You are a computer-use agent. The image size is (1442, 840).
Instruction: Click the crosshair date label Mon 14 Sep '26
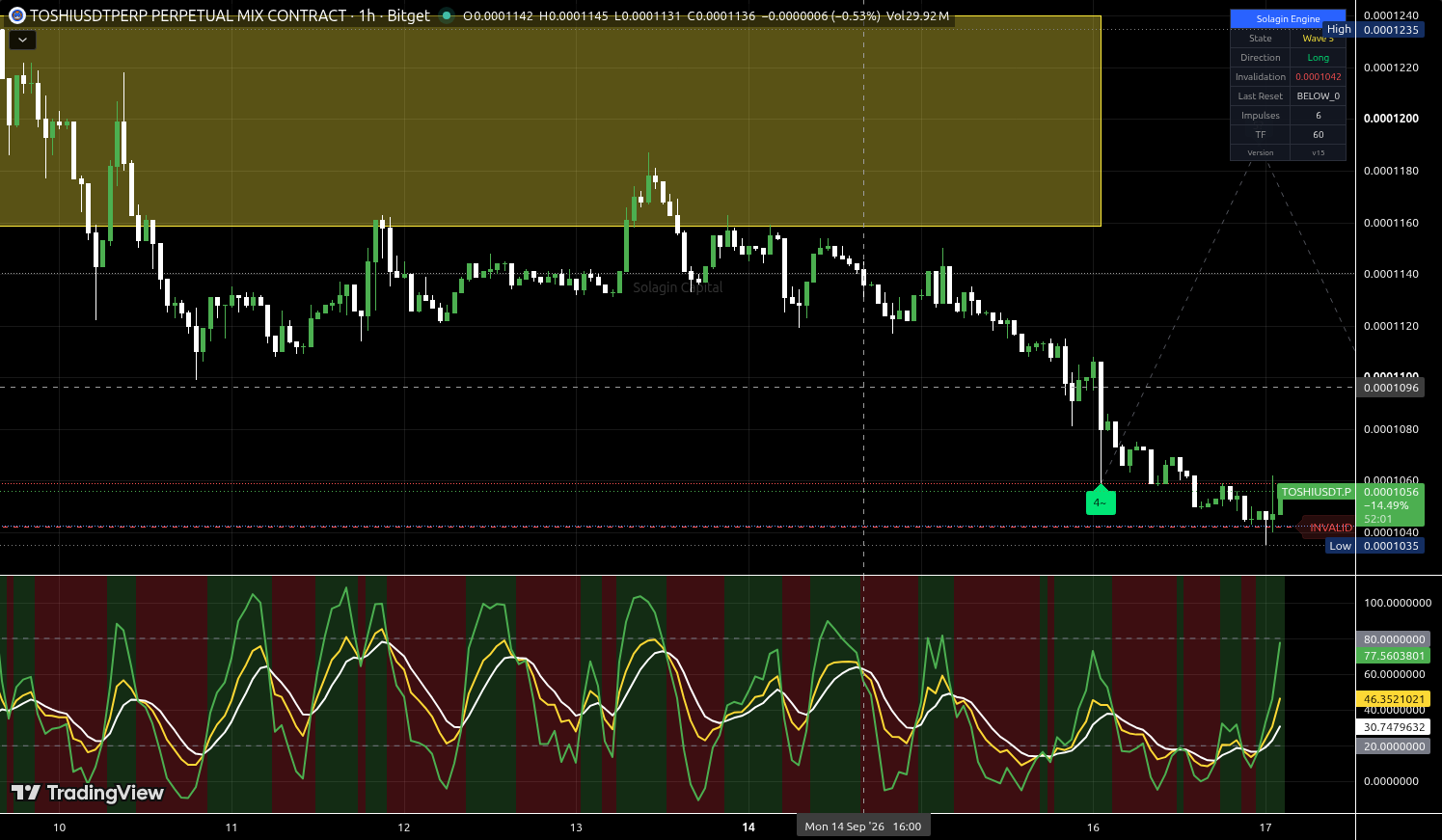pyautogui.click(x=863, y=826)
